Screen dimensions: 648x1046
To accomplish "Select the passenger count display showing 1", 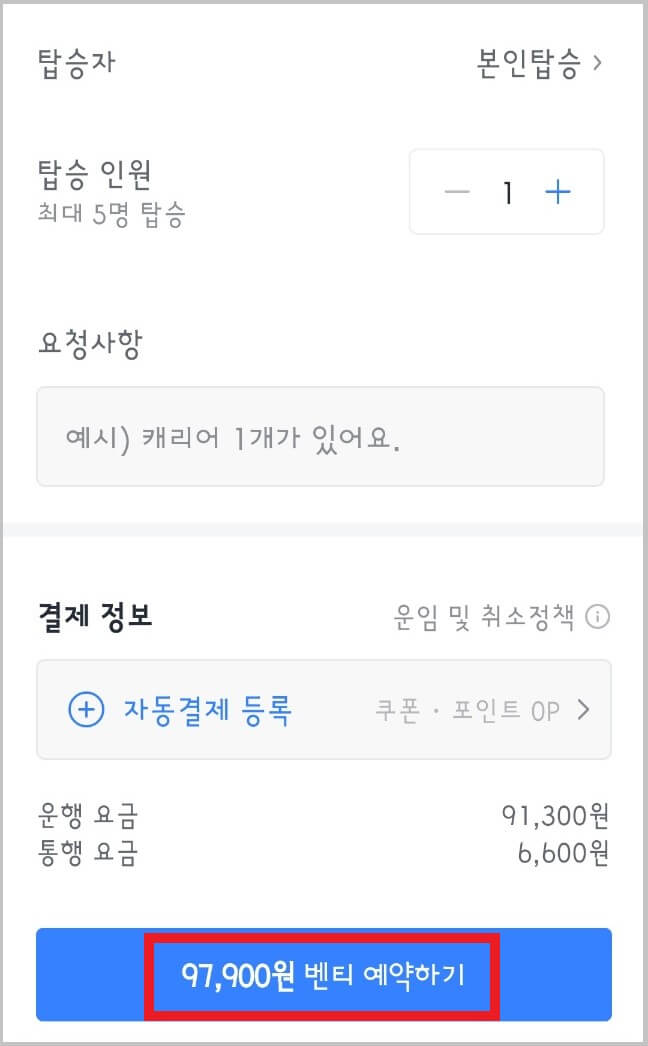I will pyautogui.click(x=508, y=191).
